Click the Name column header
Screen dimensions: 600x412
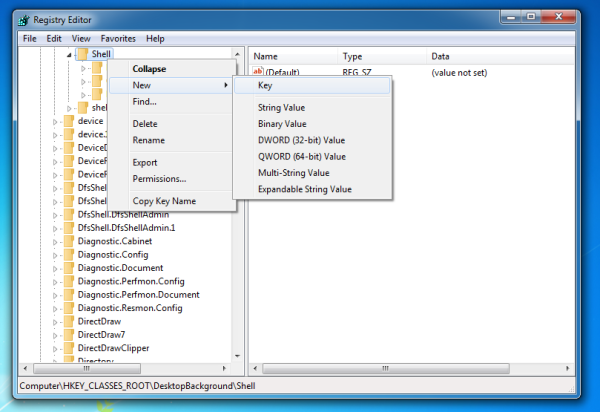click(294, 57)
